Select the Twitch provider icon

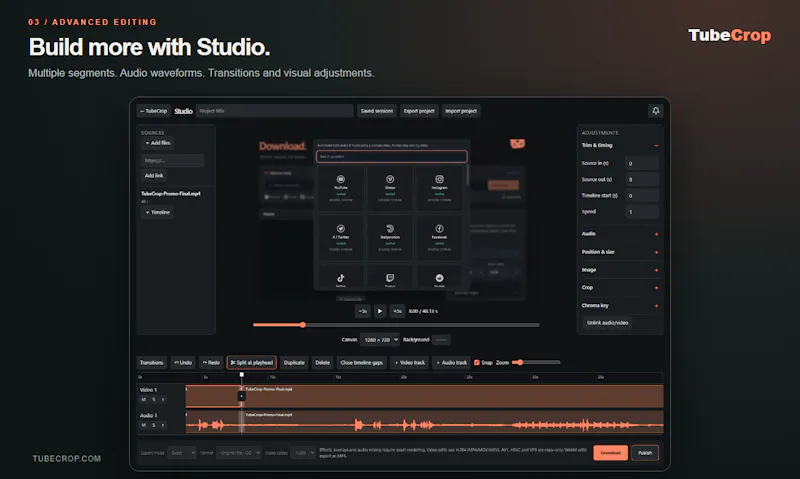pyautogui.click(x=390, y=278)
